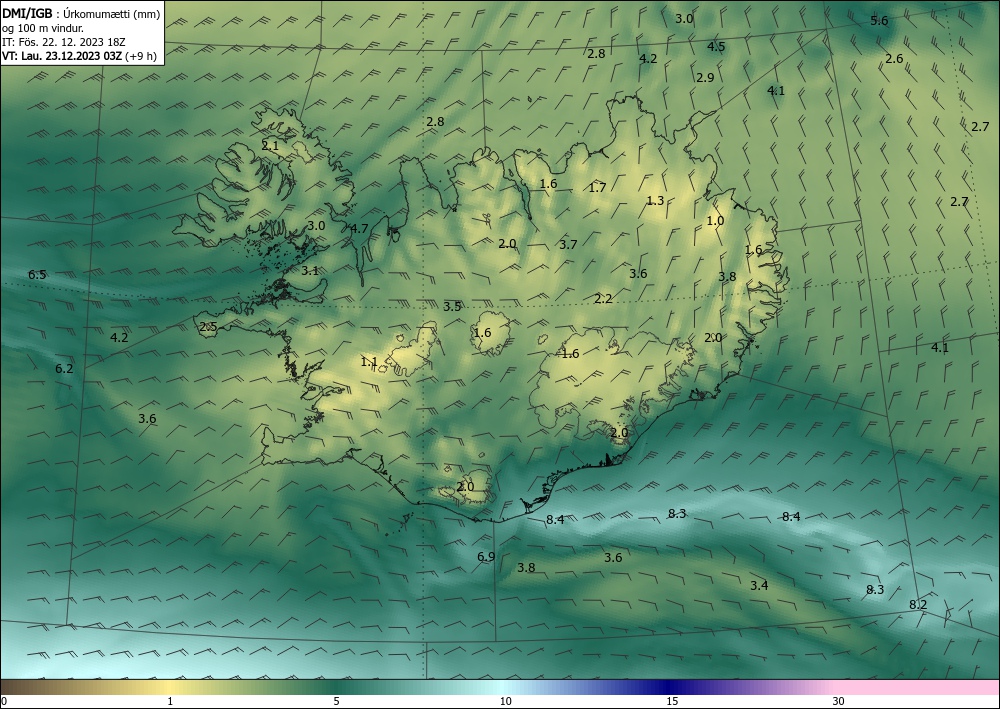
Task: Click the '15' label on the color scale
Action: [x=672, y=701]
